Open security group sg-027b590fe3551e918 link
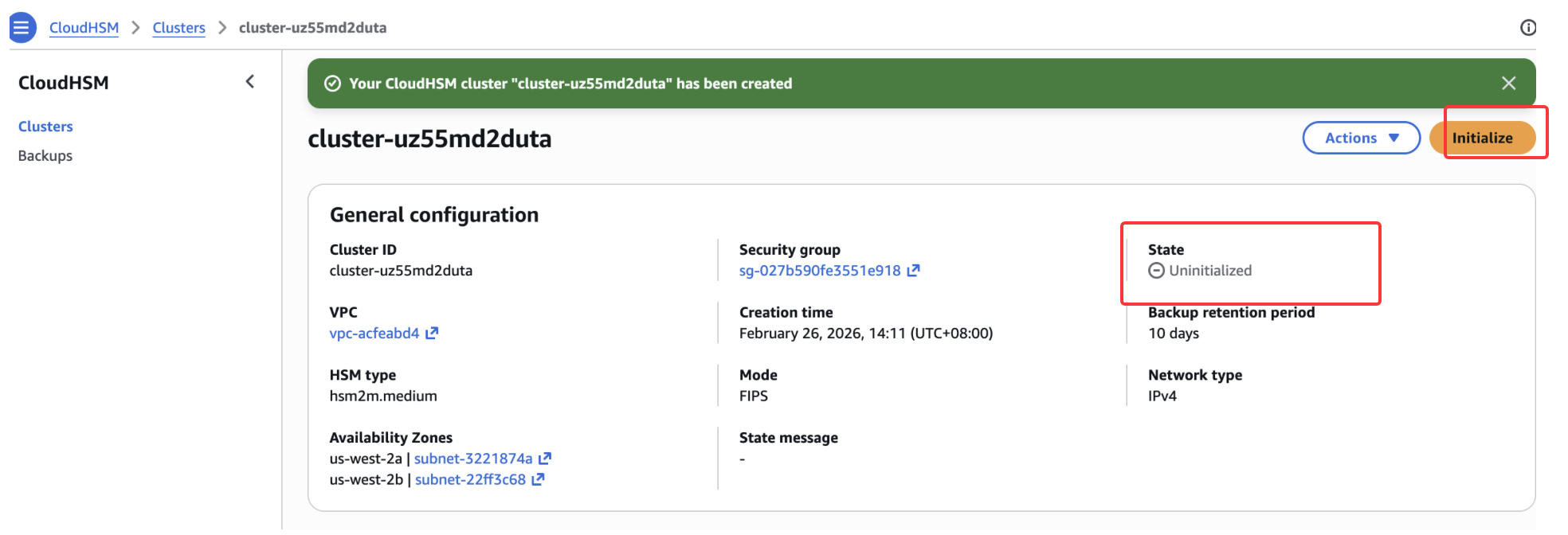The width and height of the screenshot is (1568, 535). [x=819, y=271]
